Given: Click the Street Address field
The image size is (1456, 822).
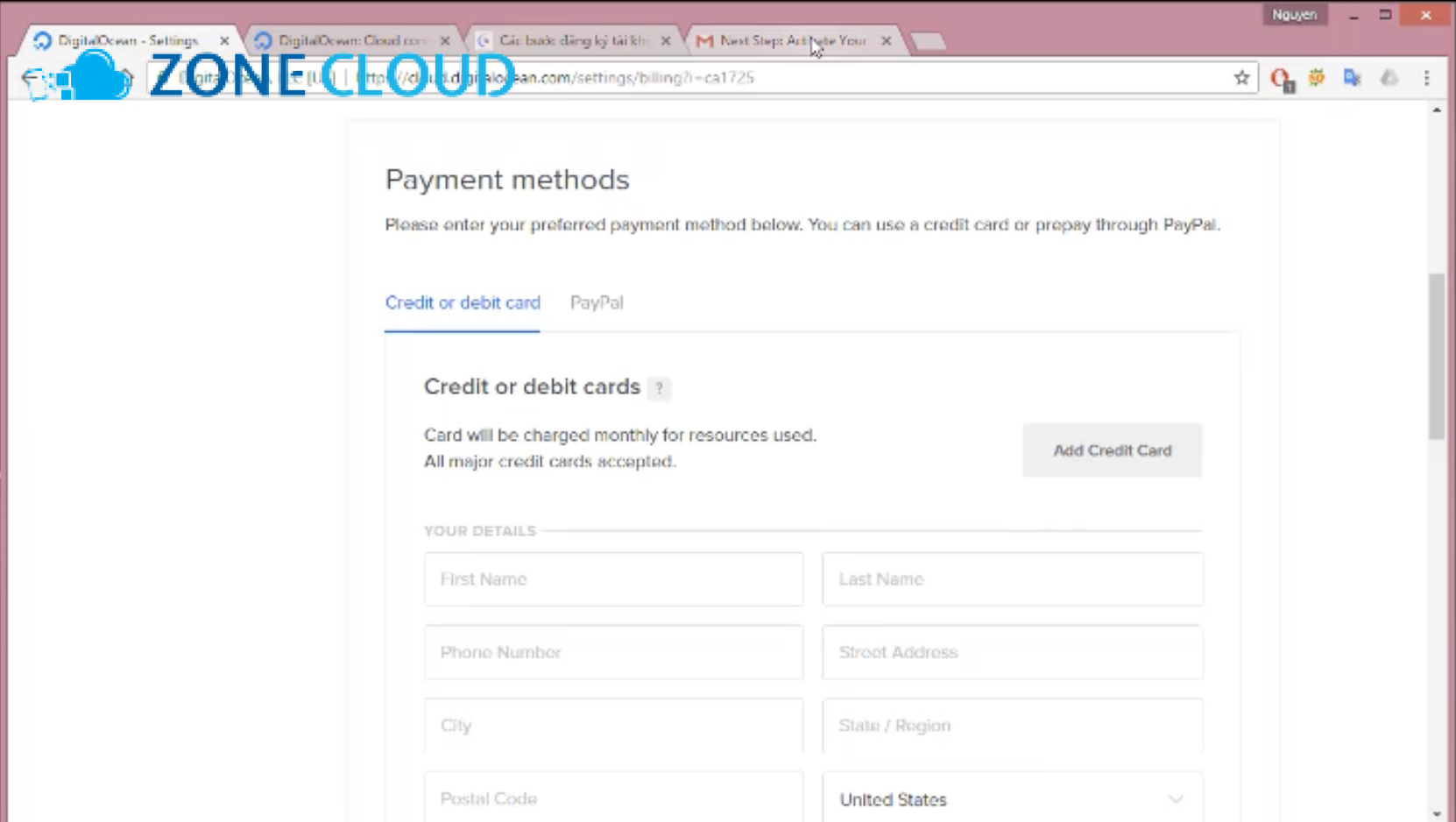Looking at the screenshot, I should pos(1012,652).
